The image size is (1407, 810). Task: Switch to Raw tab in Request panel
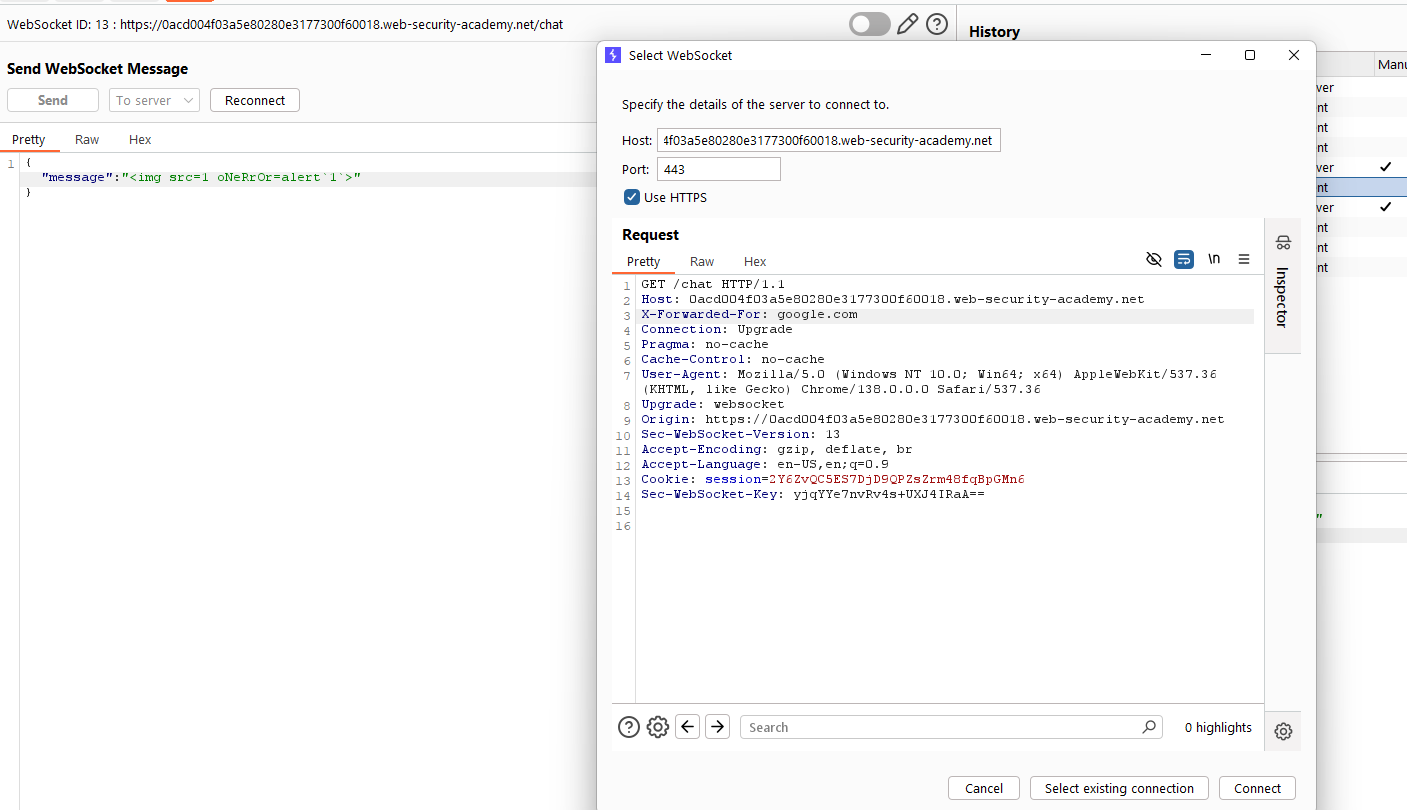[702, 261]
